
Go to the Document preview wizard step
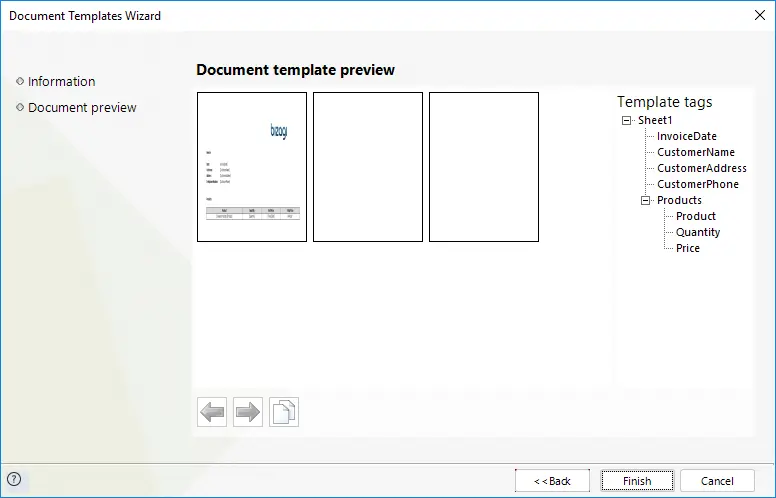pos(82,108)
